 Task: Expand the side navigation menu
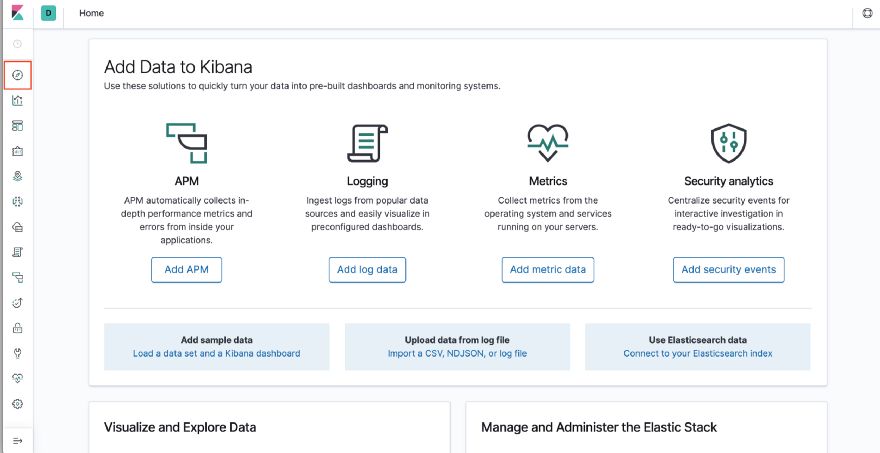click(17, 440)
